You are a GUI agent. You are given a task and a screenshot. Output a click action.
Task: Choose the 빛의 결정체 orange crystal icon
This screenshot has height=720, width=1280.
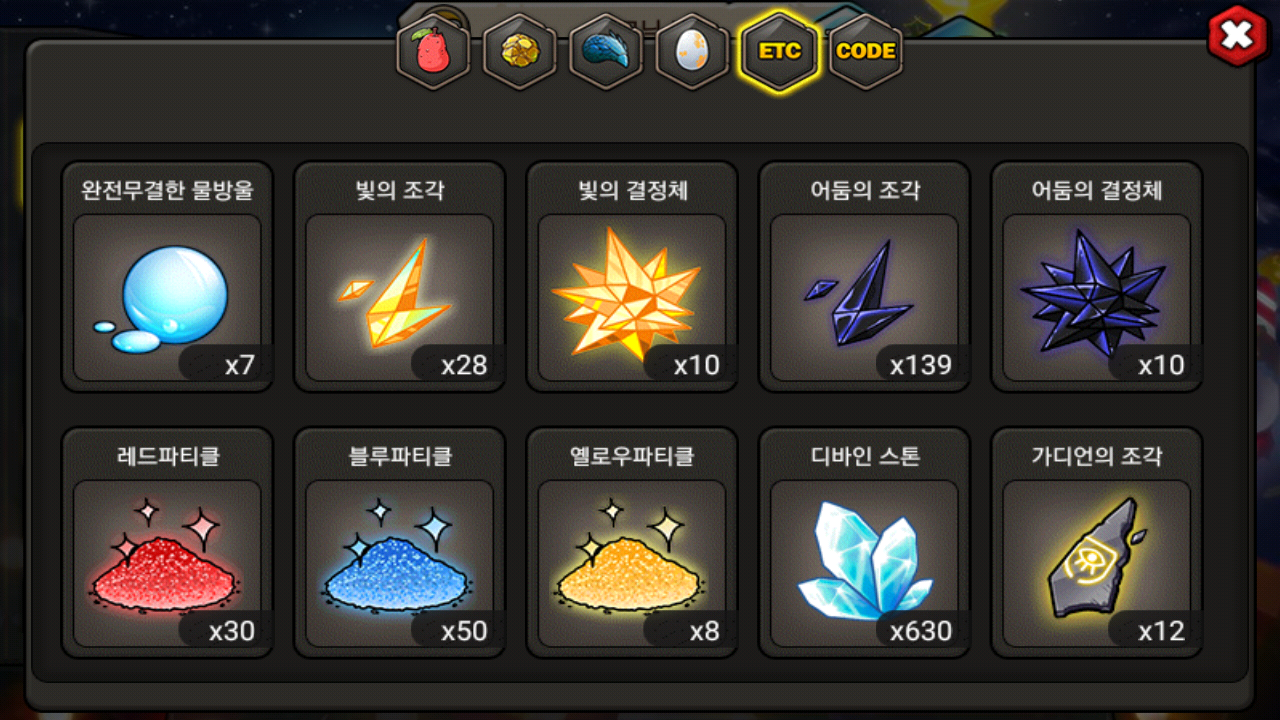[x=632, y=298]
